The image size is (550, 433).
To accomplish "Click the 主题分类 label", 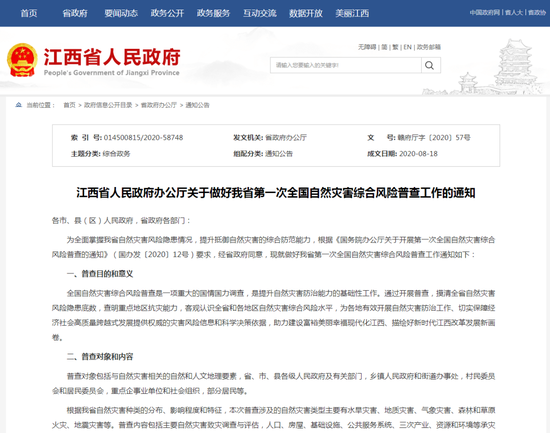I will pyautogui.click(x=86, y=154).
